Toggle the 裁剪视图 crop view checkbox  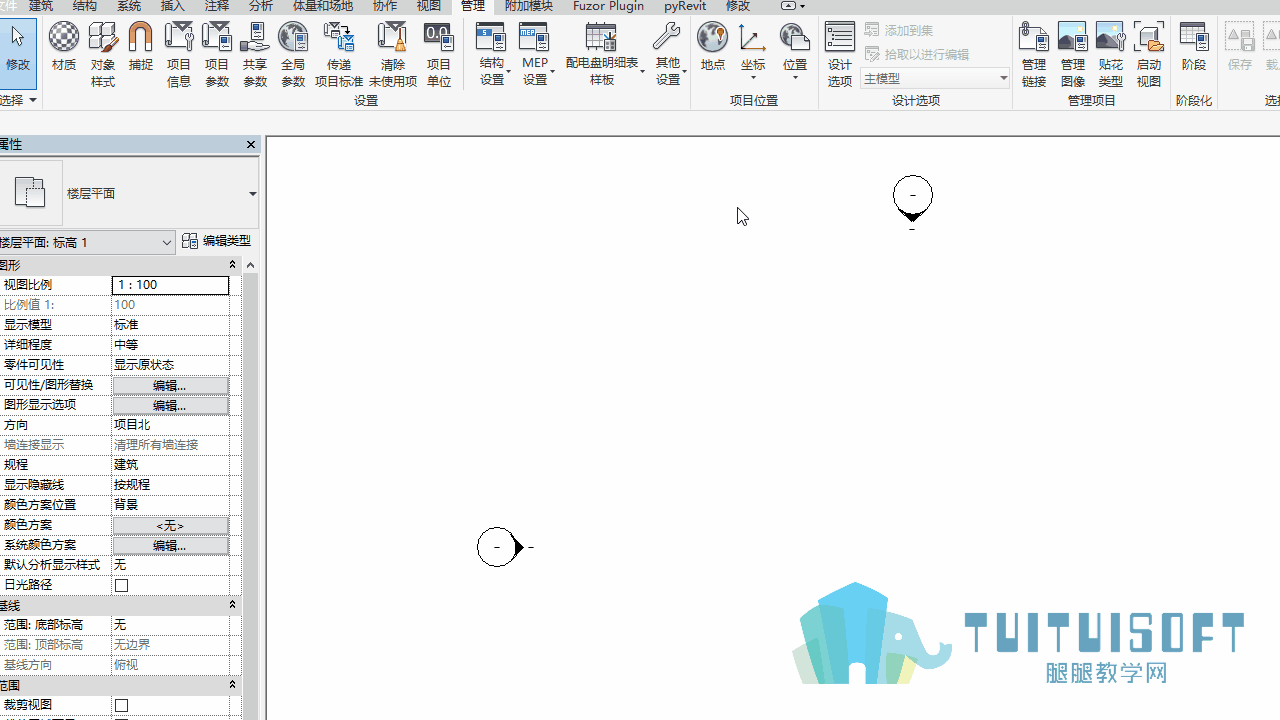121,705
